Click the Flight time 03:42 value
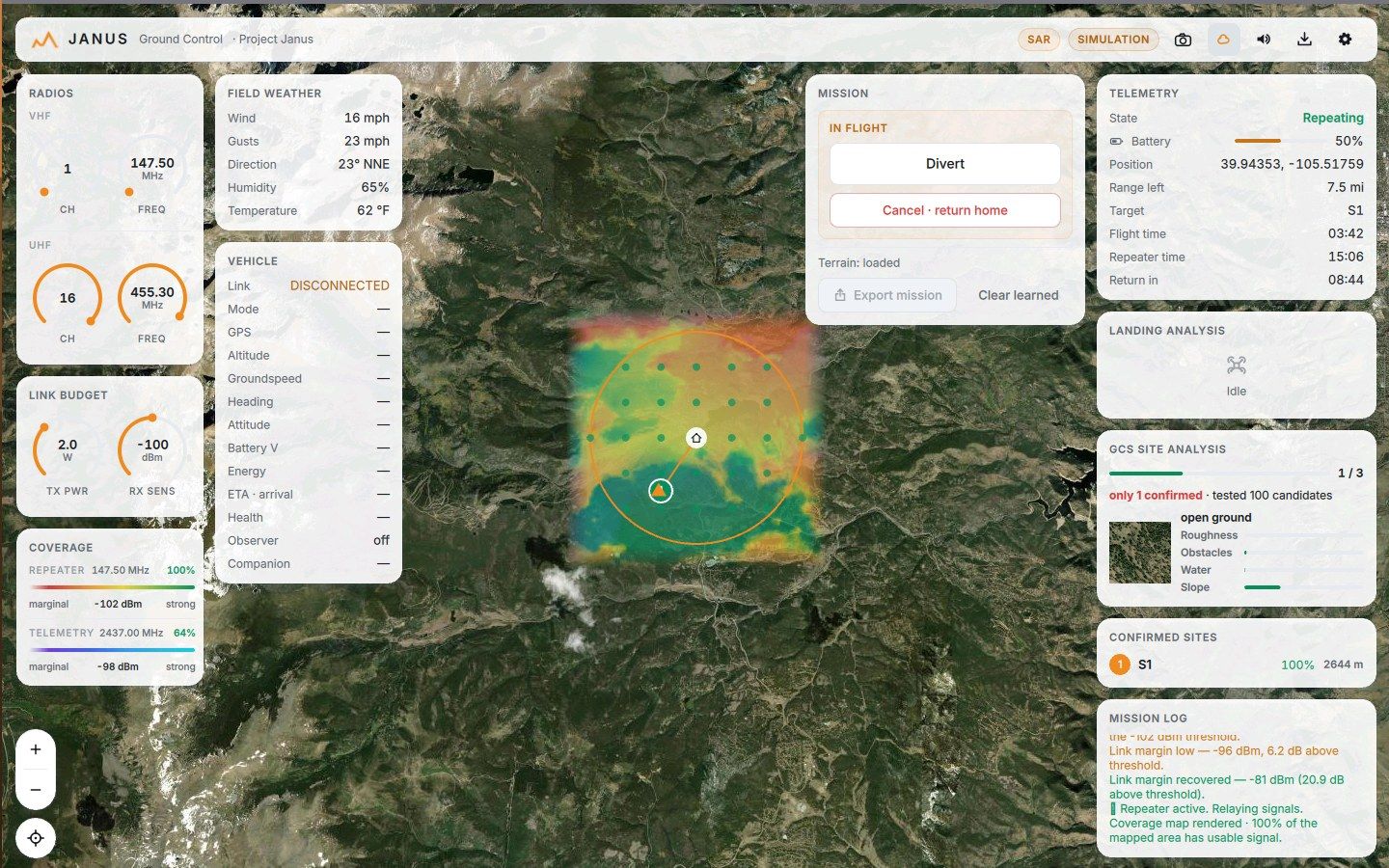 (1346, 234)
